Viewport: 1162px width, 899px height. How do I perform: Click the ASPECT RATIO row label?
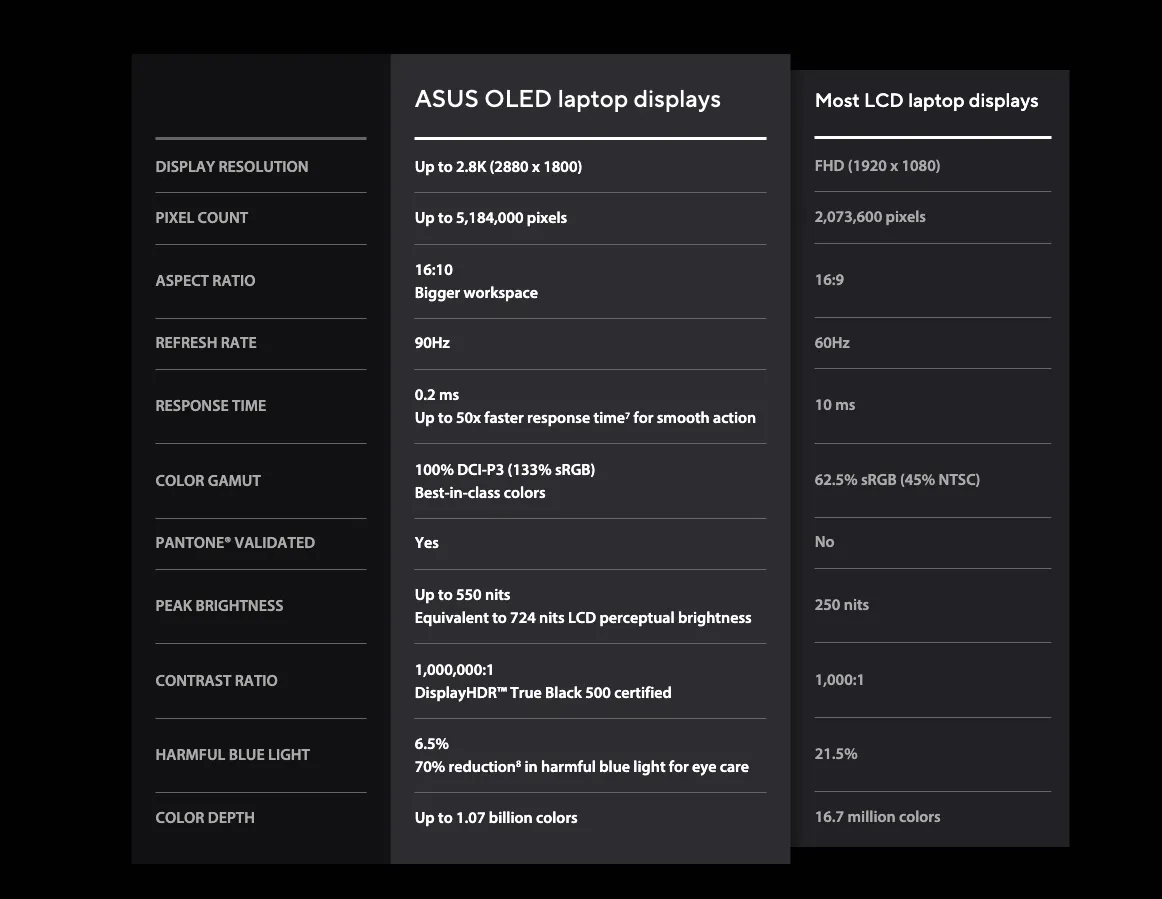[205, 281]
